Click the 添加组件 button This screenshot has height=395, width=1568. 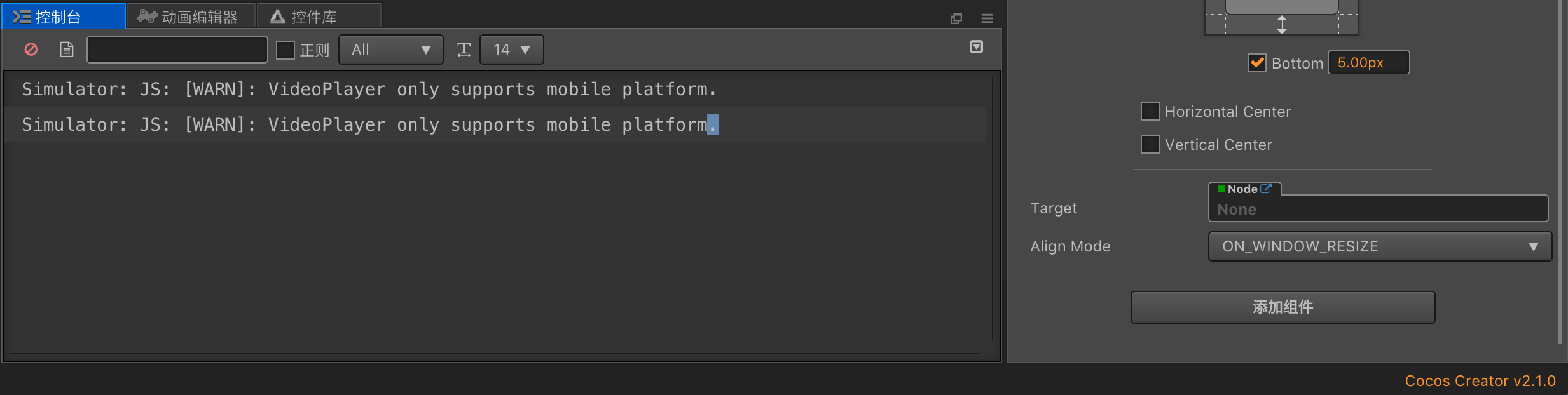pyautogui.click(x=1283, y=307)
